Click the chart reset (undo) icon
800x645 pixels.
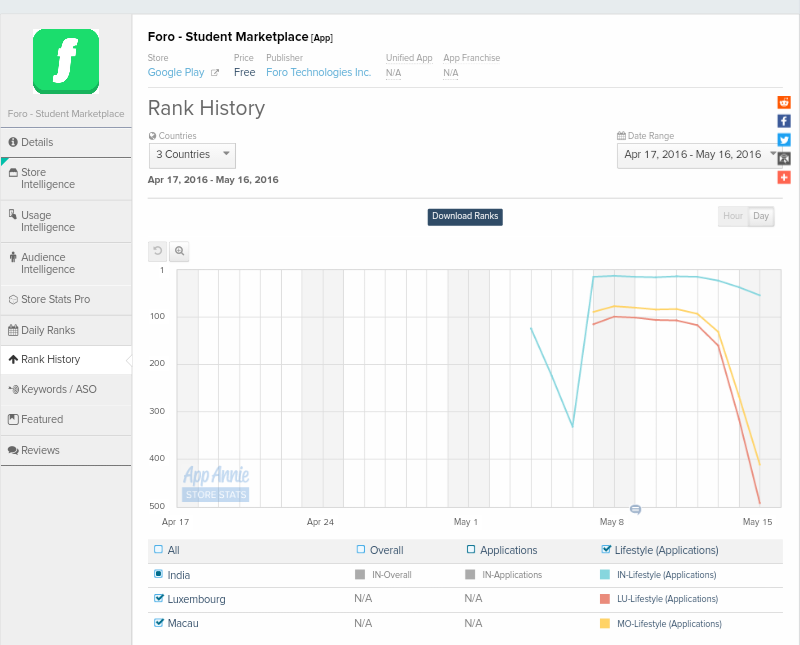coord(158,251)
